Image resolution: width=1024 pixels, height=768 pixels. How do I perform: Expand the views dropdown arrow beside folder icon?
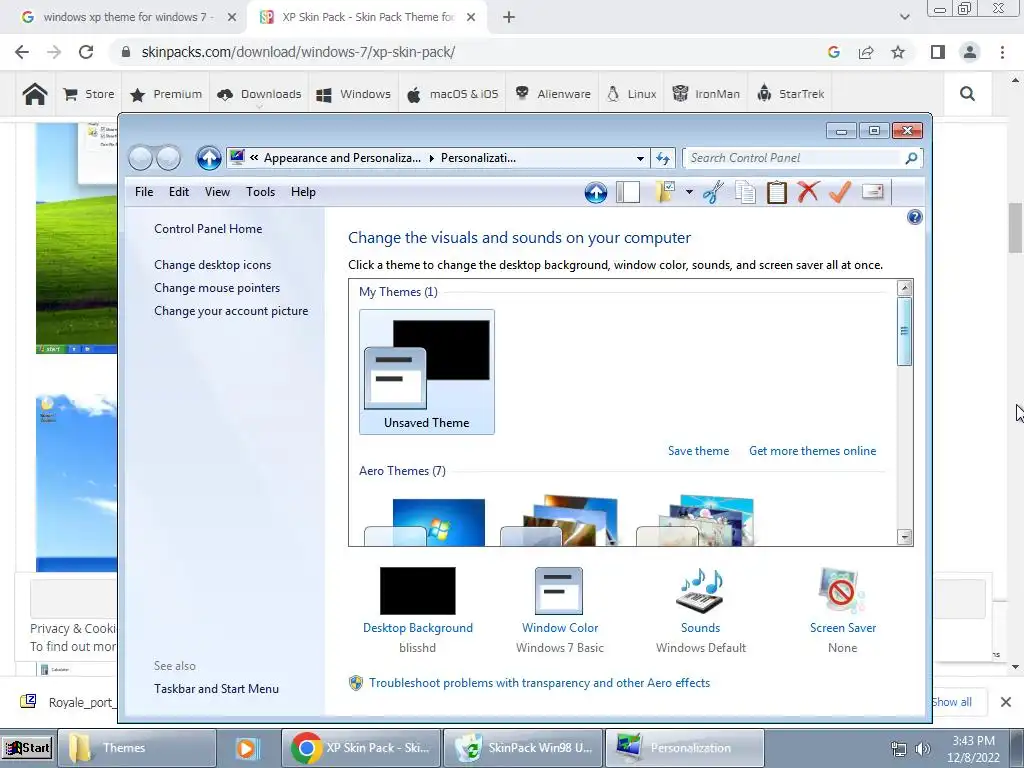(x=689, y=192)
